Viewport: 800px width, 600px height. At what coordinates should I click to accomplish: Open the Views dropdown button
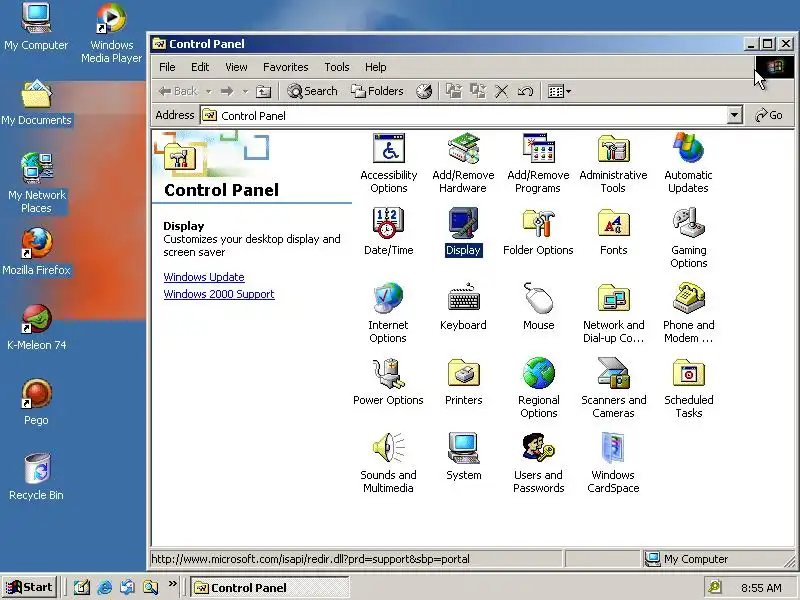(559, 91)
